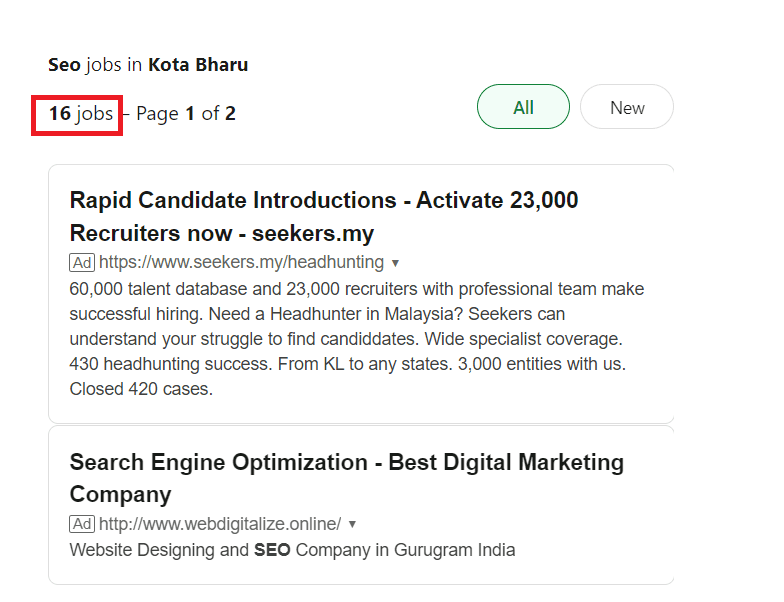The image size is (784, 602).
Task: Click the 'Seo jobs in Kota Bharu' heading
Action: 148,65
